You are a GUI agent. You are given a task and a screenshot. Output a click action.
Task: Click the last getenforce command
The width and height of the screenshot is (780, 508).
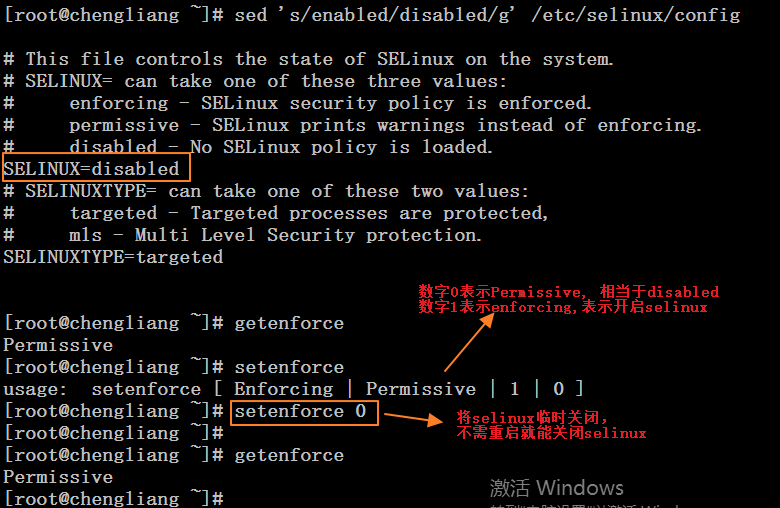tap(289, 455)
